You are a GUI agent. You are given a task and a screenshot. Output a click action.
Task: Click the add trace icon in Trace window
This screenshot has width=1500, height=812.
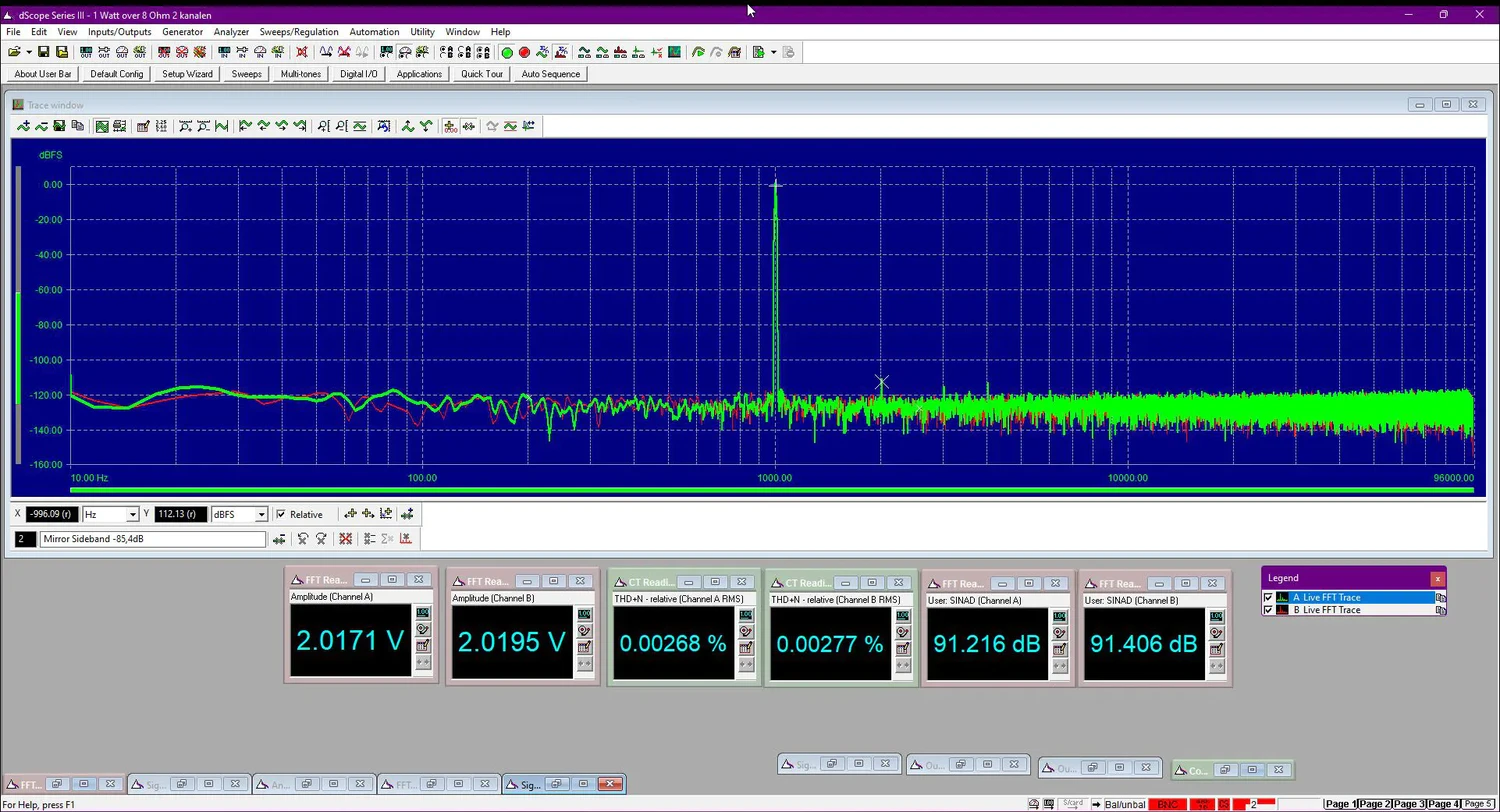coord(23,126)
